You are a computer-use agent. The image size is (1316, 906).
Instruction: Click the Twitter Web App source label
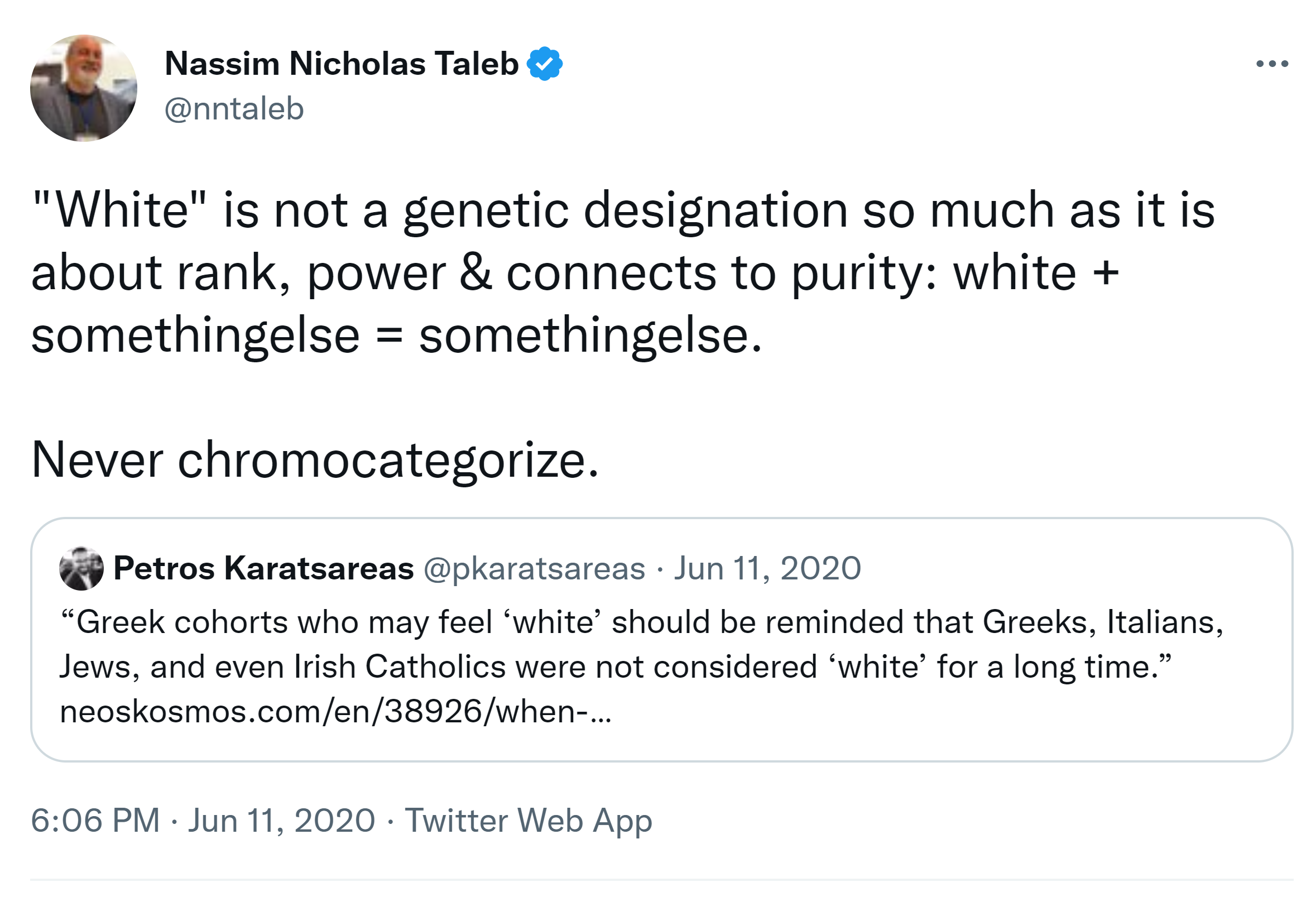point(529,820)
